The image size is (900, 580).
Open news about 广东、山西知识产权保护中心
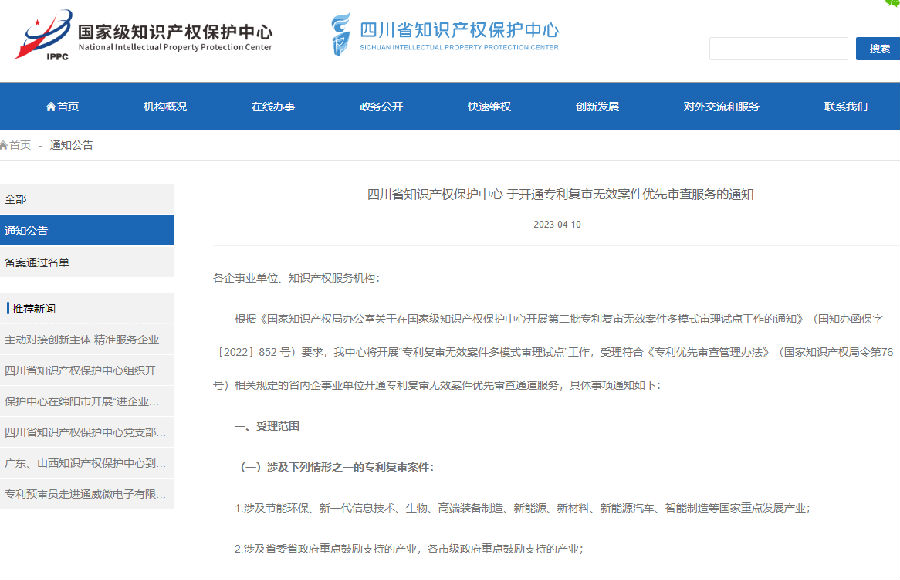click(85, 463)
